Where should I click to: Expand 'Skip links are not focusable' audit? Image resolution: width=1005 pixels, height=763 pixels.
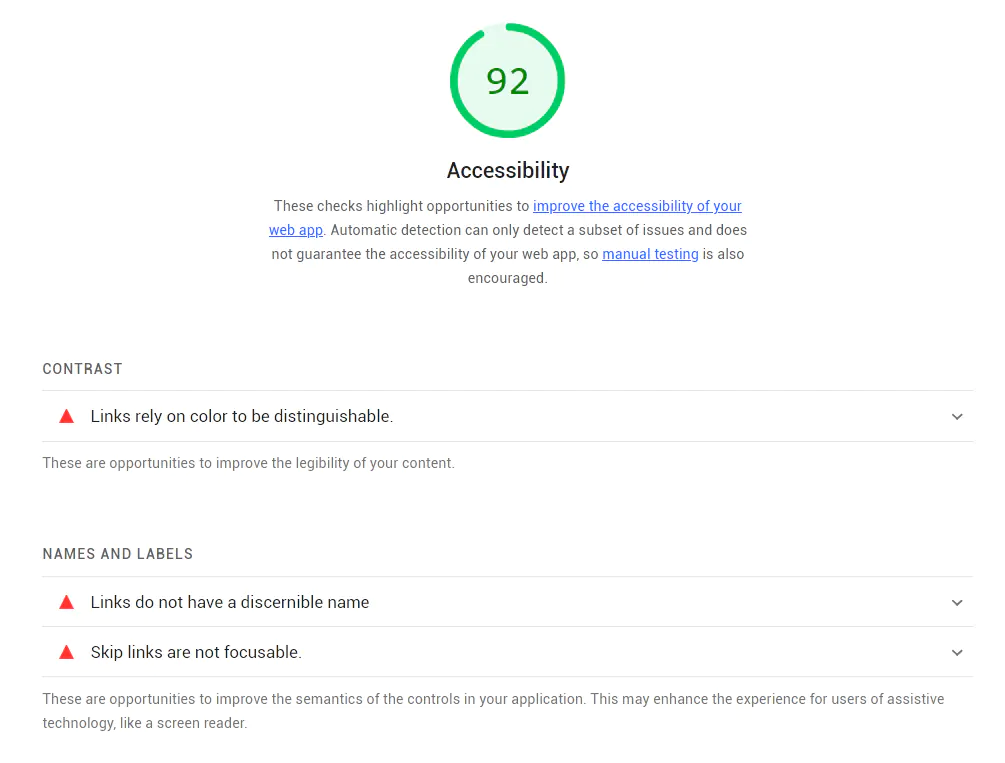(x=956, y=651)
